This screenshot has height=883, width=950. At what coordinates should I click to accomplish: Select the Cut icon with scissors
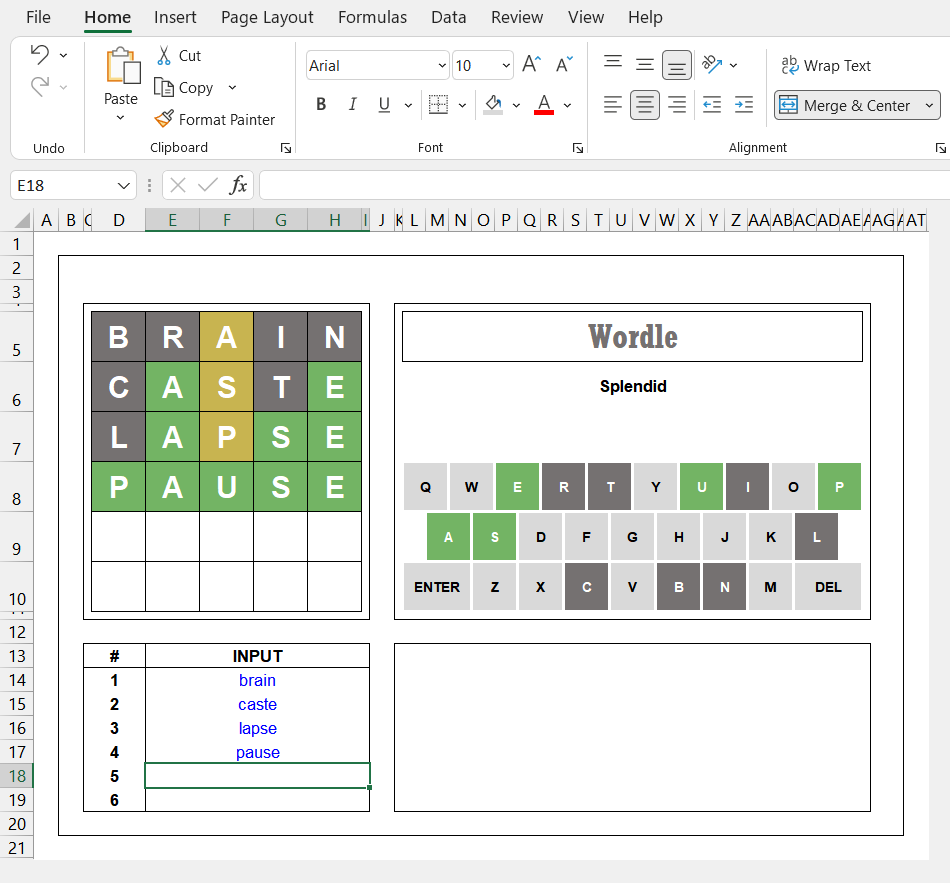click(x=166, y=55)
